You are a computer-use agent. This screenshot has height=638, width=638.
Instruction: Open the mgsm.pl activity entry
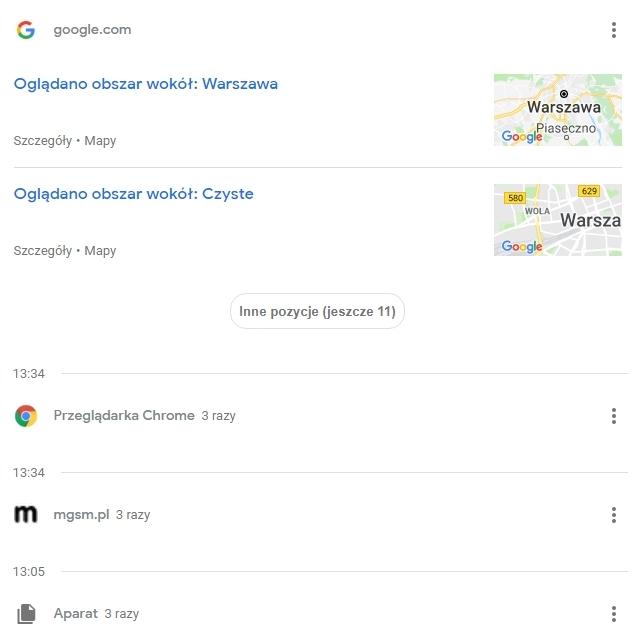point(81,515)
